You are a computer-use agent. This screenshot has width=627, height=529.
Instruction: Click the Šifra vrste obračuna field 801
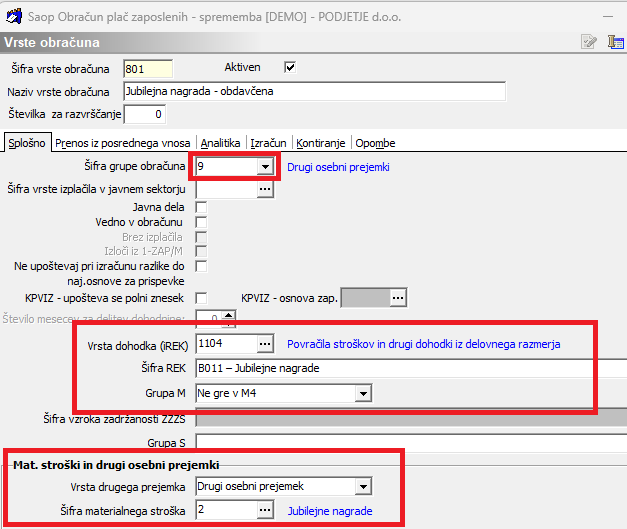148,69
